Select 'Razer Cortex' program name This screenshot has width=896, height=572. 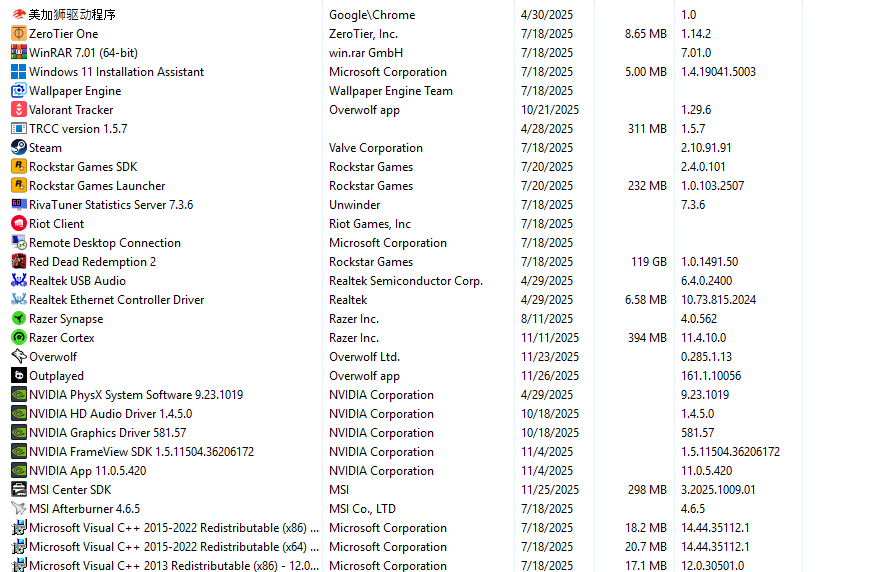[62, 337]
